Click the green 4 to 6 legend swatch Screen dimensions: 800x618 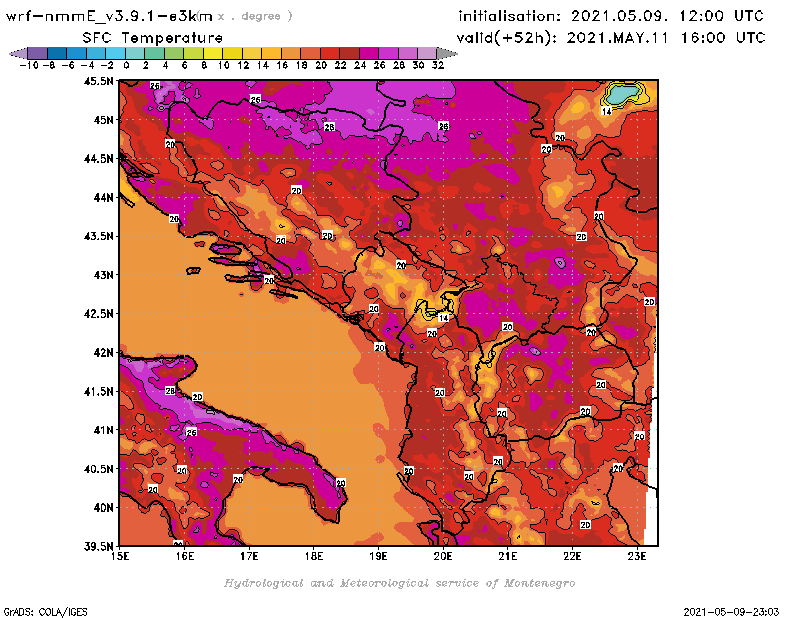pos(174,53)
